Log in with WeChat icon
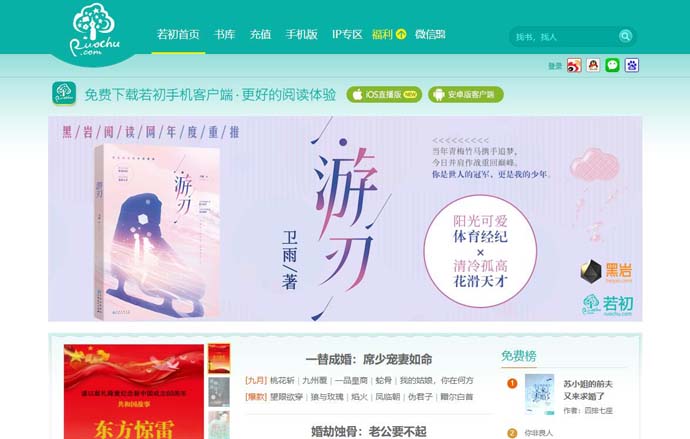This screenshot has width=690, height=439. pyautogui.click(x=613, y=65)
